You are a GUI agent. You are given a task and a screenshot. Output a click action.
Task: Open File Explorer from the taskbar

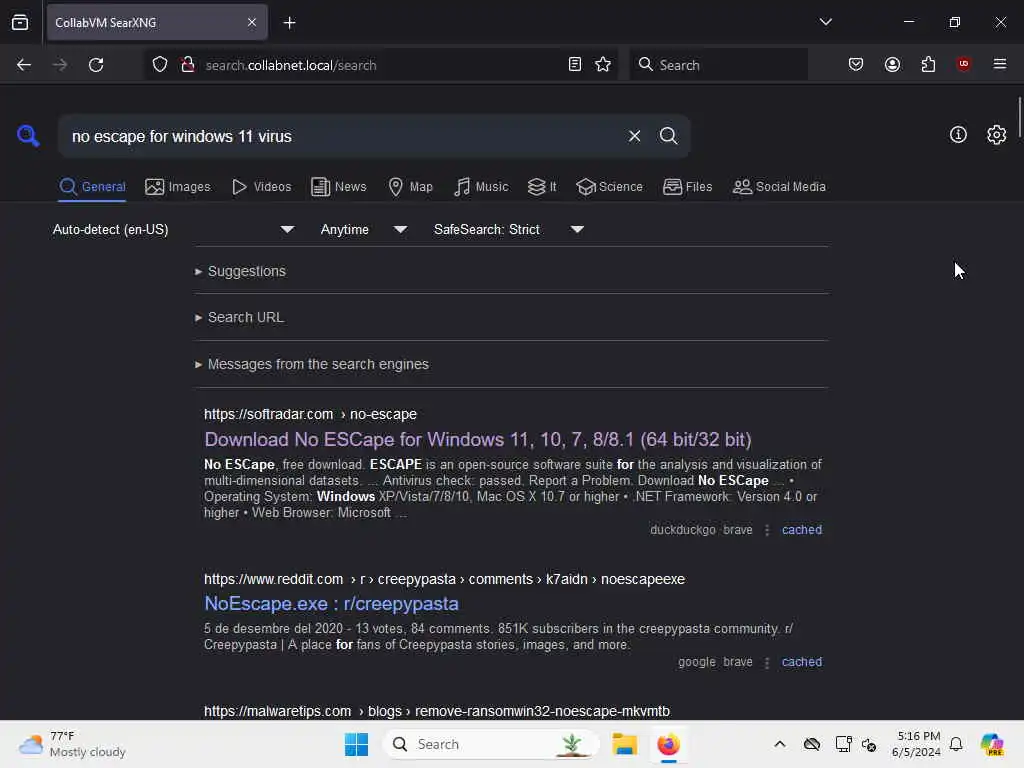pyautogui.click(x=624, y=744)
